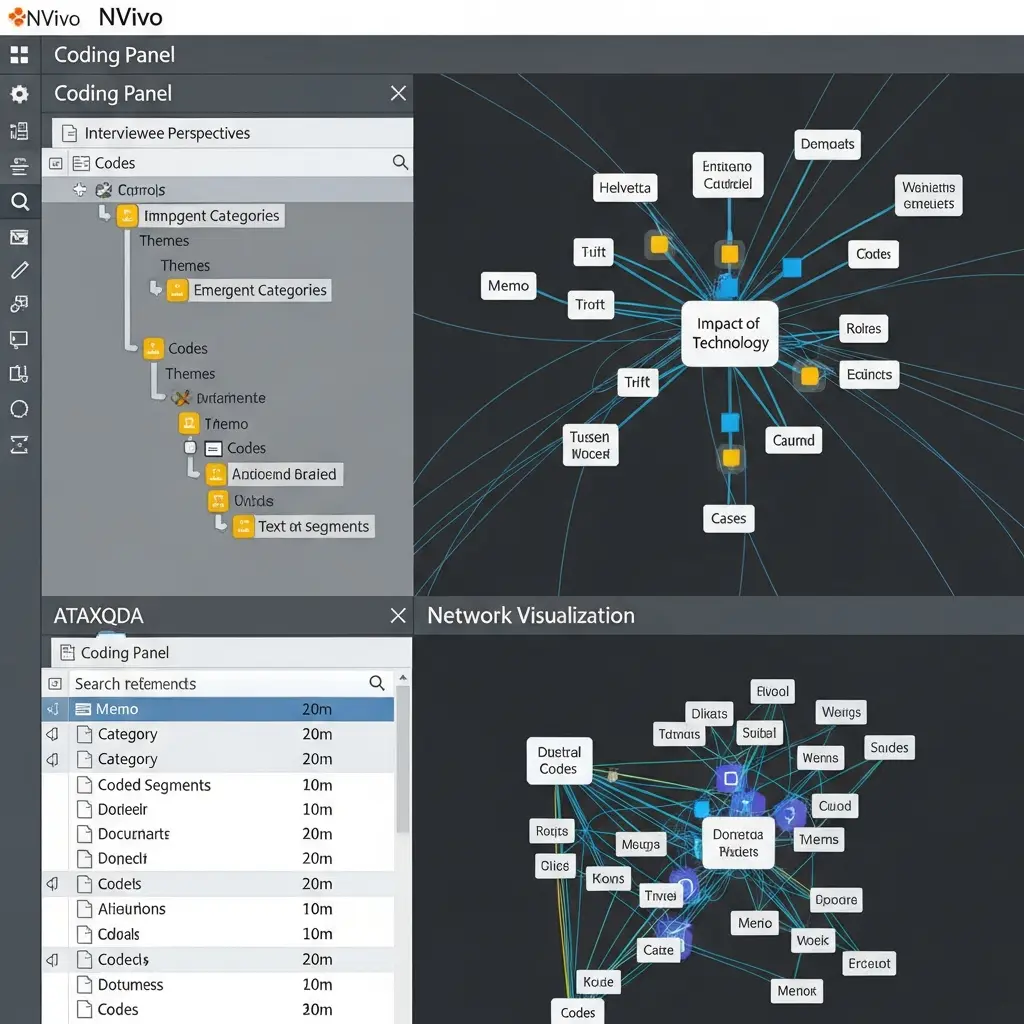Click the Ecuncts node in the network
The width and height of the screenshot is (1024, 1024).
coord(869,374)
